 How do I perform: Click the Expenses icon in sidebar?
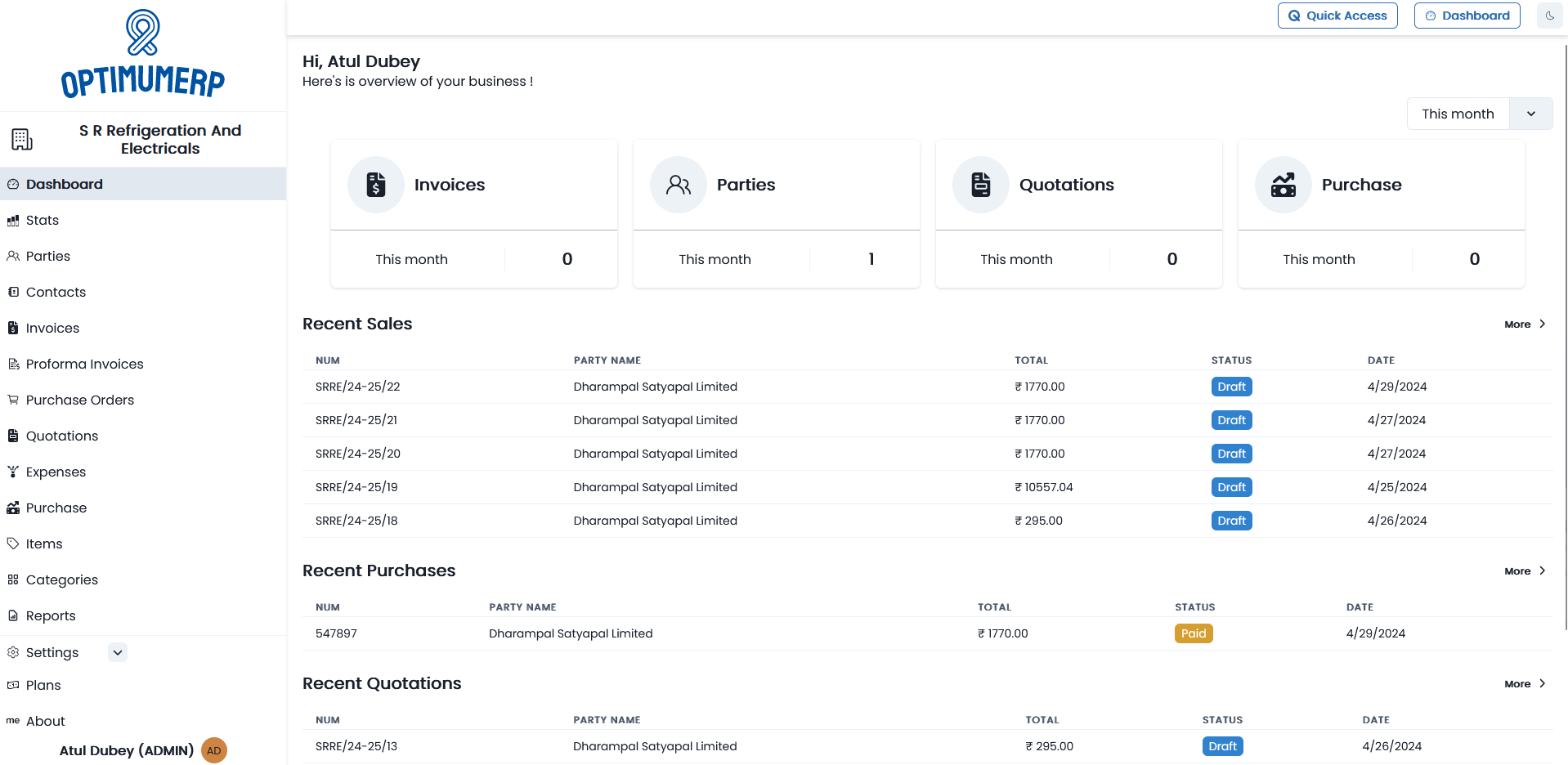click(13, 472)
